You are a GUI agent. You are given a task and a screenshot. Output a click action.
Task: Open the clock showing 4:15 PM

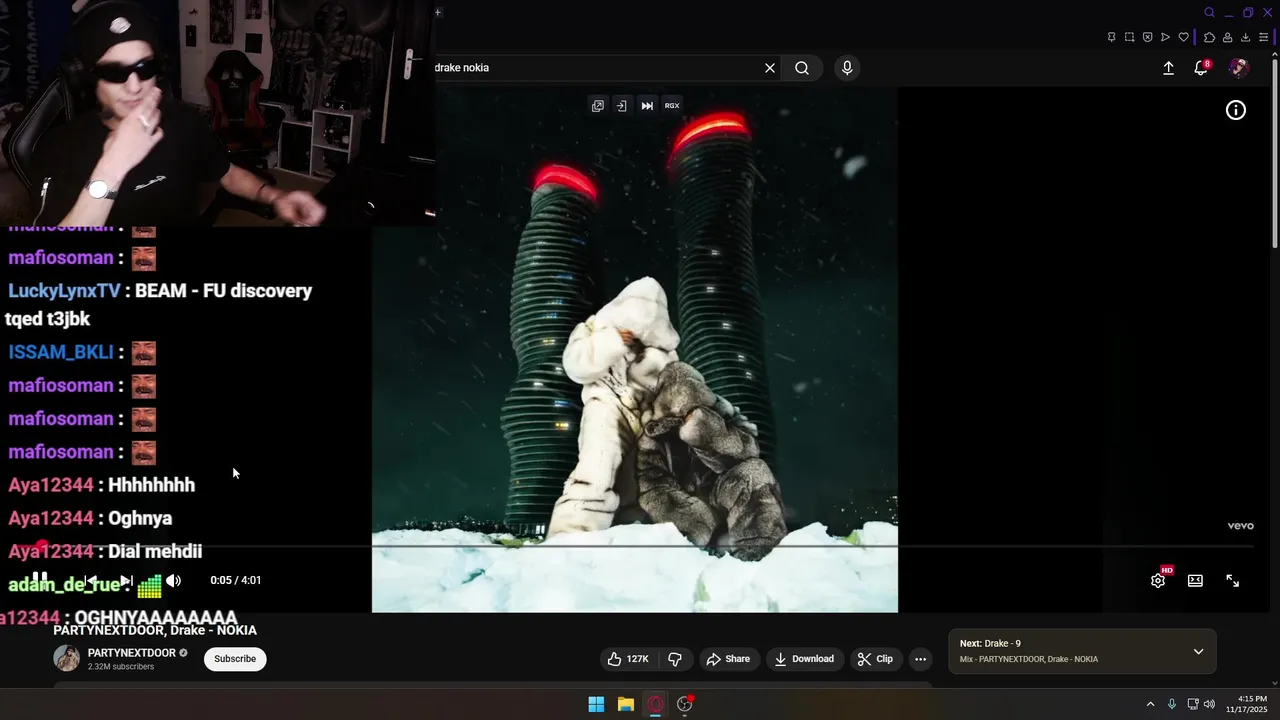pyautogui.click(x=1247, y=704)
